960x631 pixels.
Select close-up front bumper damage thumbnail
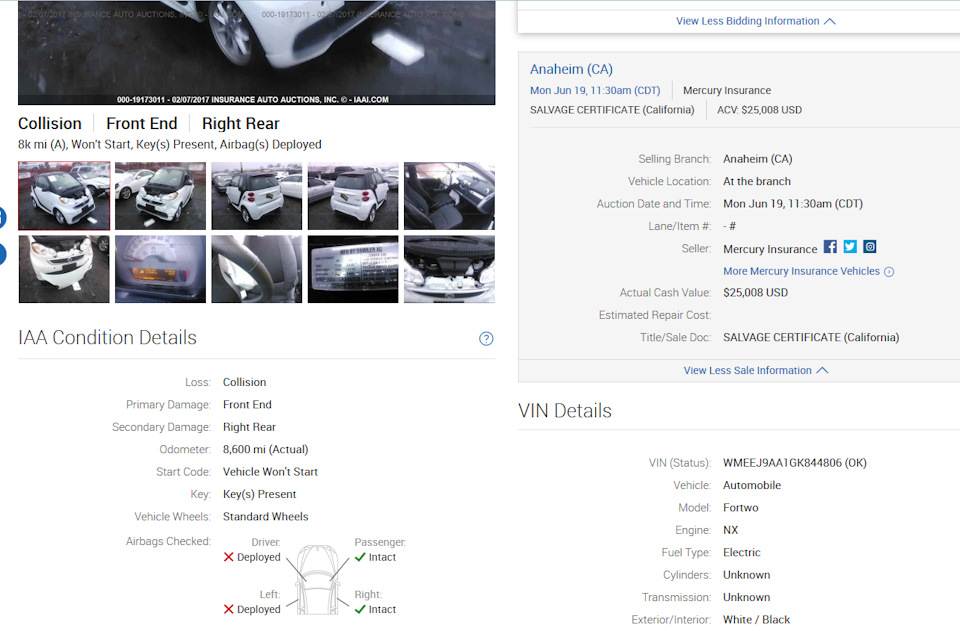click(64, 269)
